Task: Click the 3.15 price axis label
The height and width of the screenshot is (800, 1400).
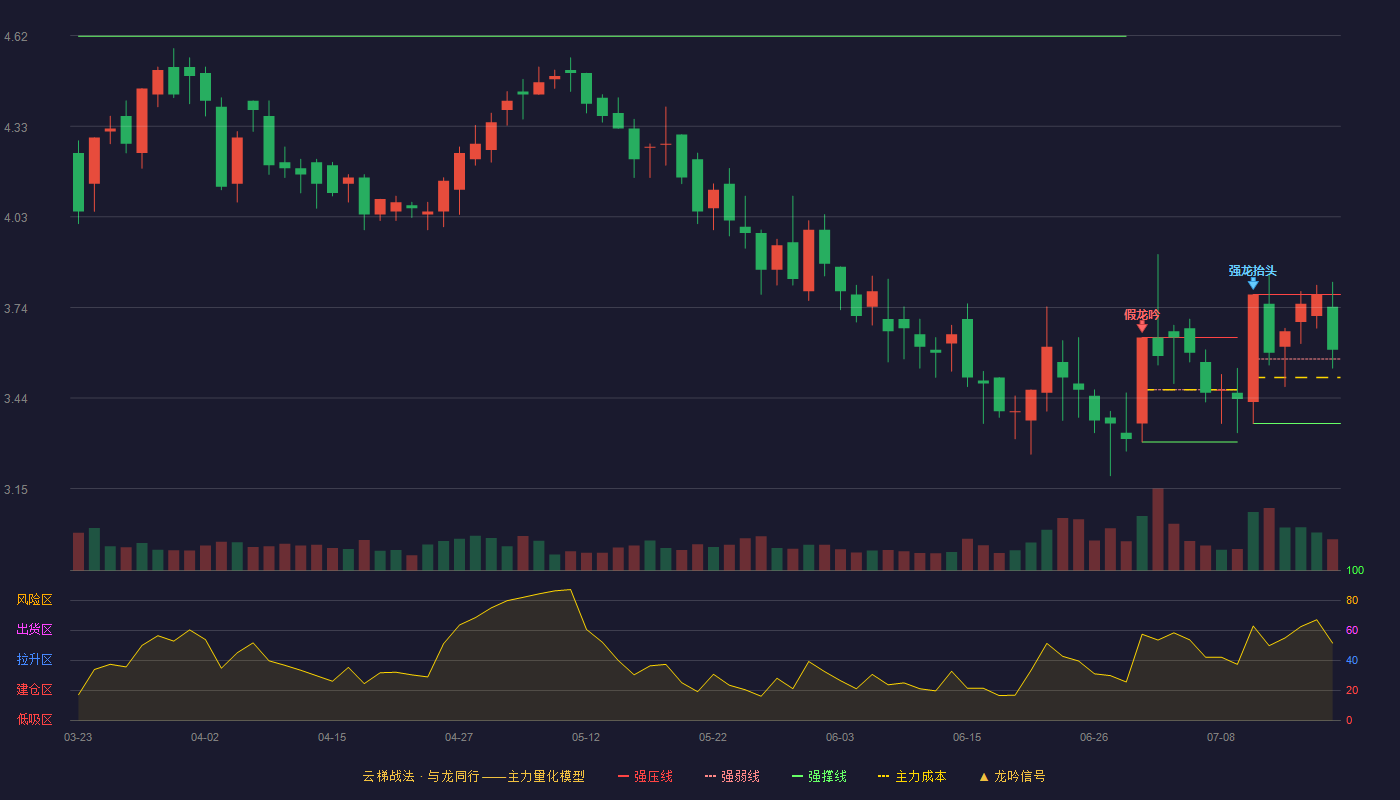Action: click(x=16, y=490)
